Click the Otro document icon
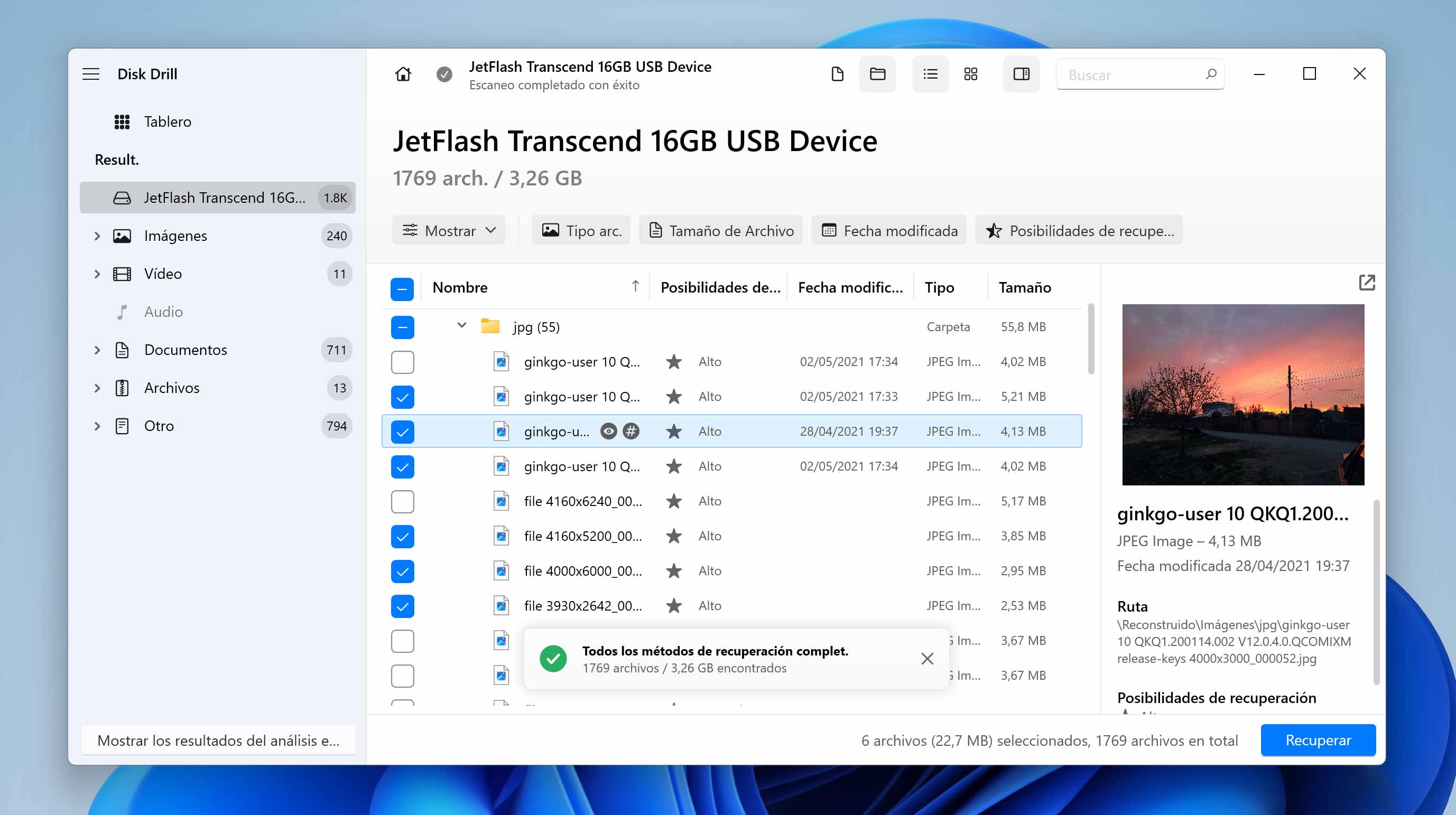Viewport: 1456px width, 815px height. (122, 426)
